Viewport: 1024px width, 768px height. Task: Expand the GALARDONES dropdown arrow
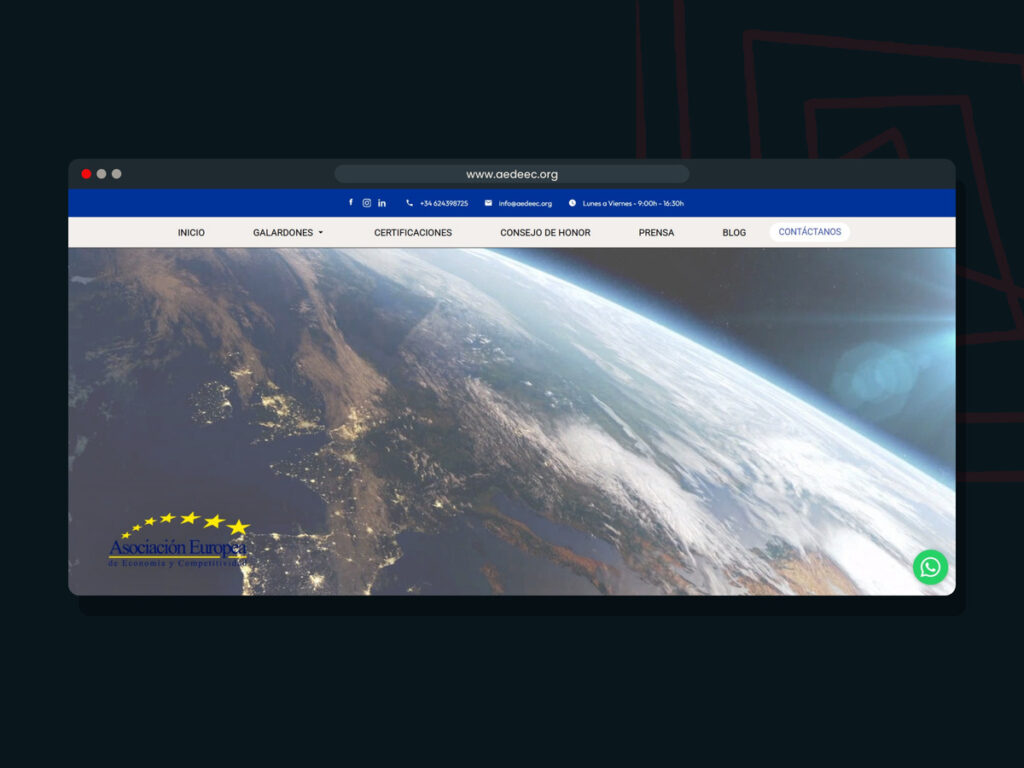(x=321, y=232)
